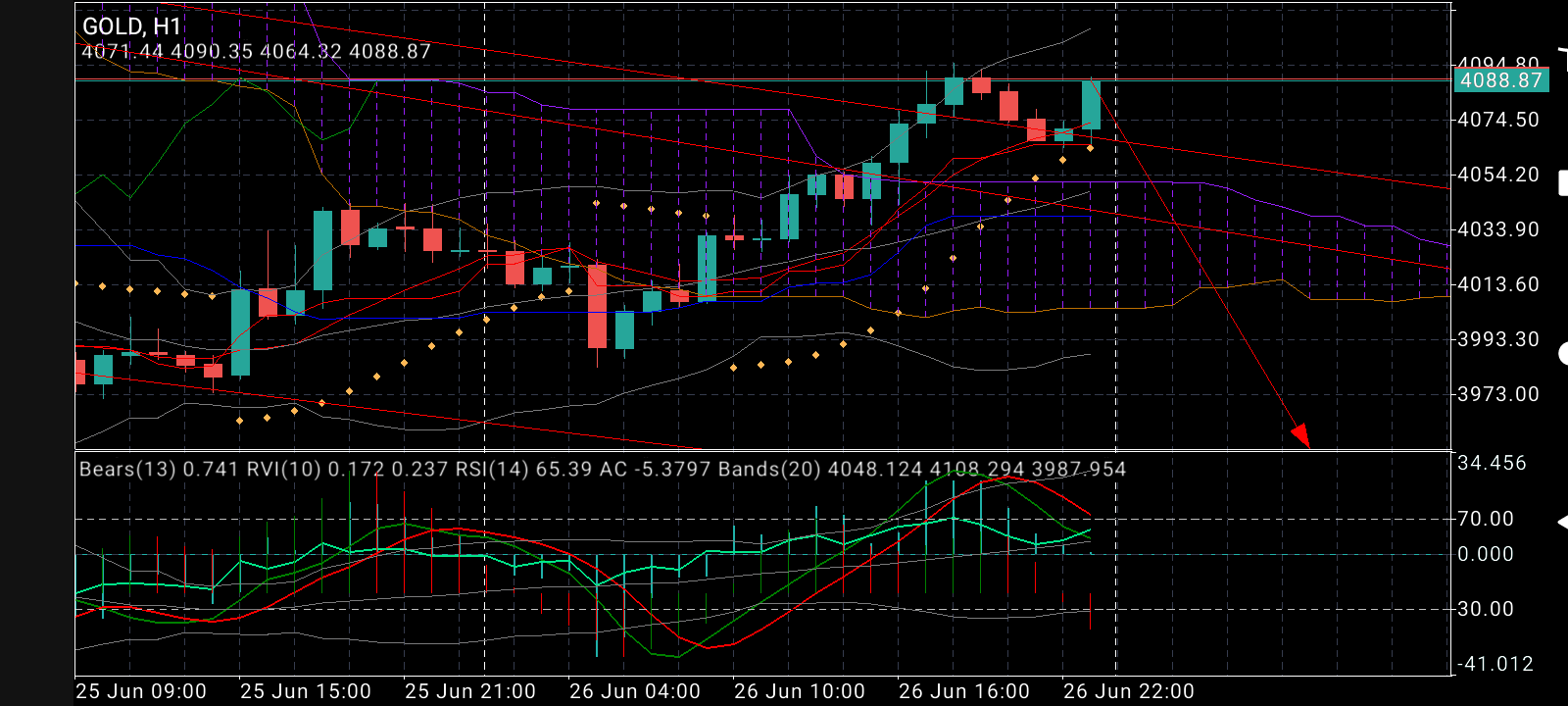Select the 4013.60 price axis label

tap(1498, 284)
